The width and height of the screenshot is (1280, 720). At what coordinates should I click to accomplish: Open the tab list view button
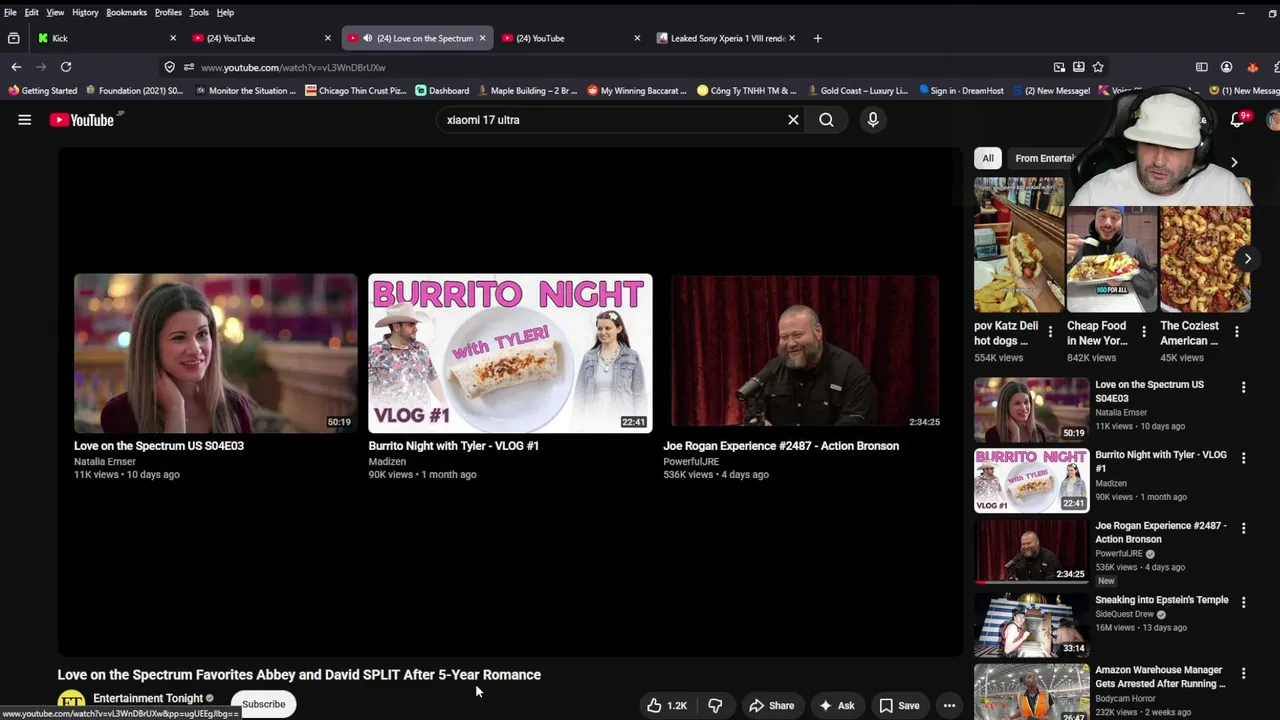(x=13, y=38)
